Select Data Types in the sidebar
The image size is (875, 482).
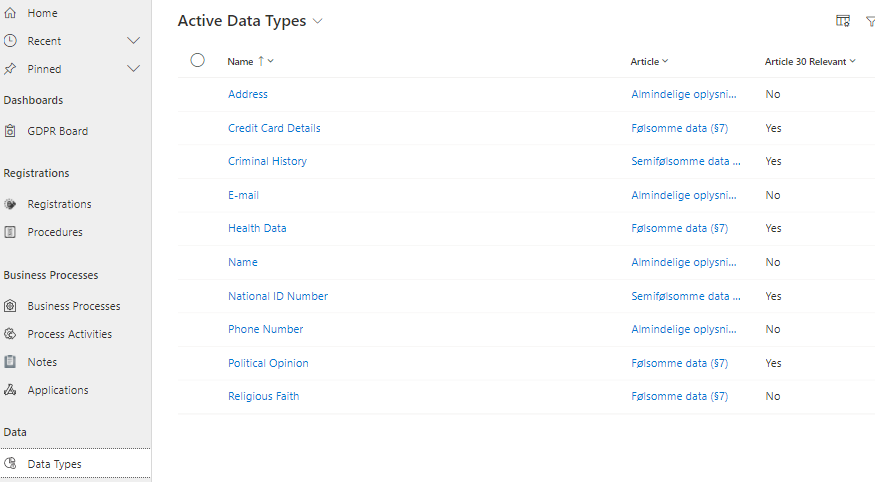[x=54, y=464]
